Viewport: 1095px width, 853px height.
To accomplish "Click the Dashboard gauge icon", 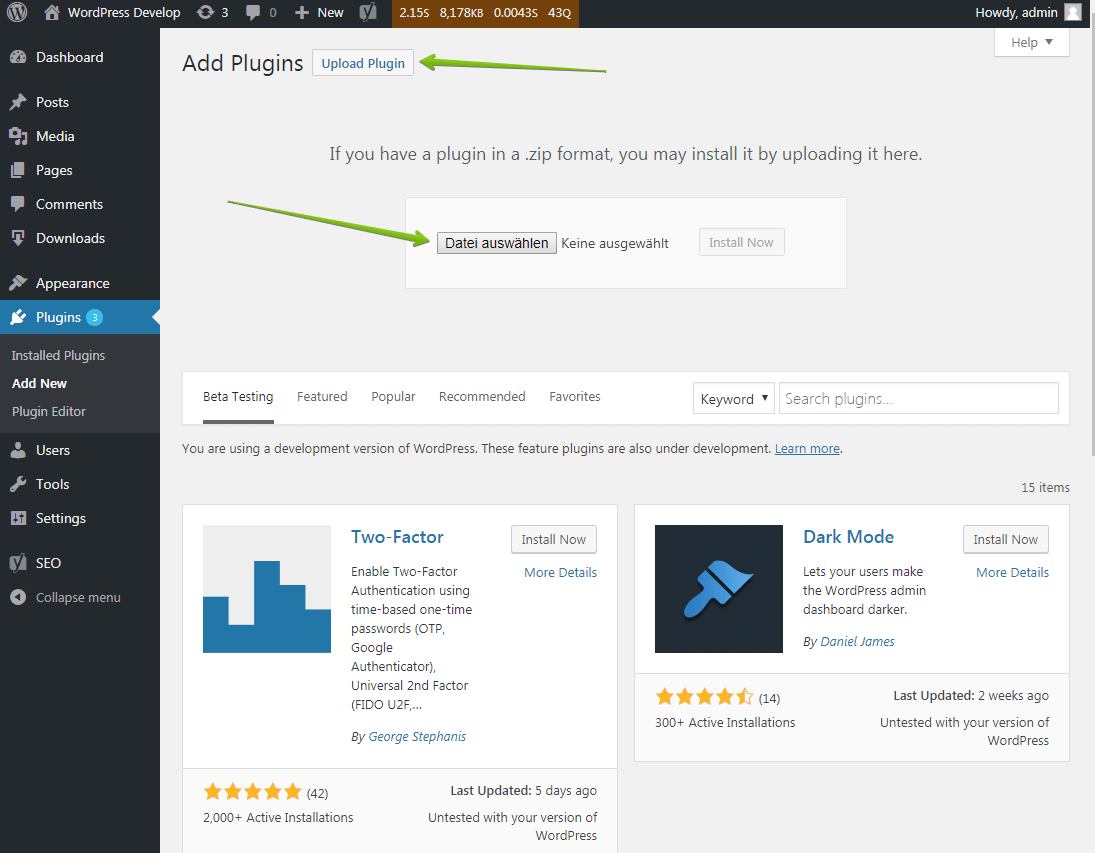I will point(18,57).
